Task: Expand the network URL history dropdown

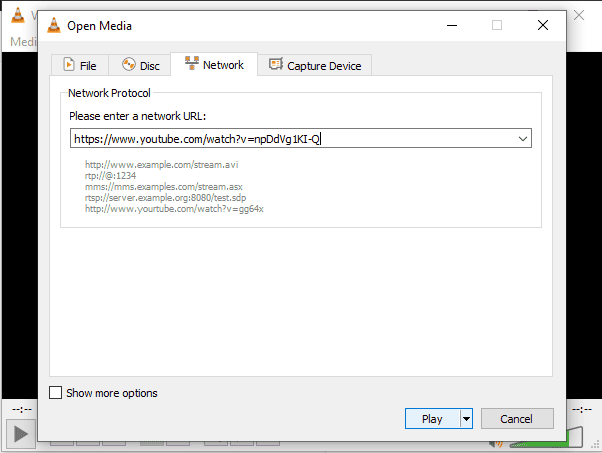Action: pos(523,139)
